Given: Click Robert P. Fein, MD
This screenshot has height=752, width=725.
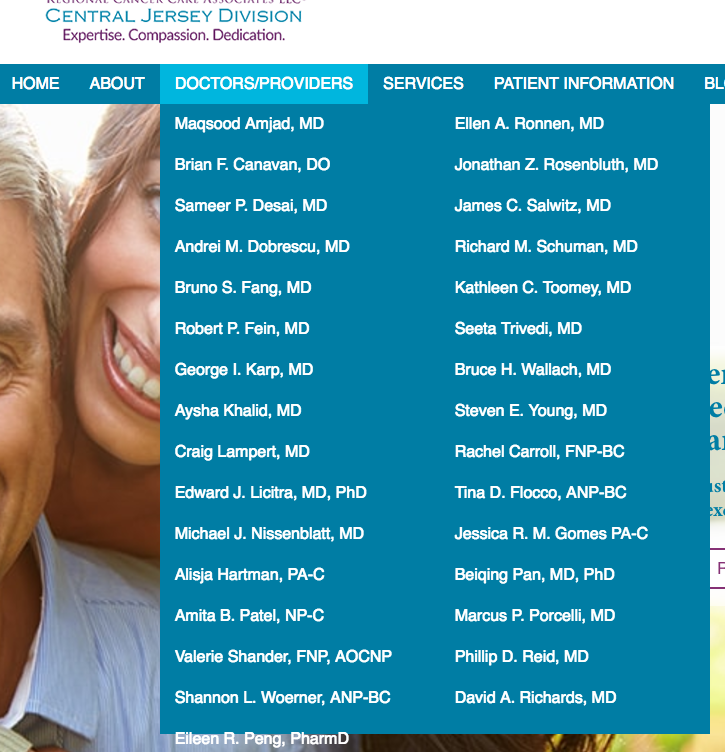Looking at the screenshot, I should point(242,329).
